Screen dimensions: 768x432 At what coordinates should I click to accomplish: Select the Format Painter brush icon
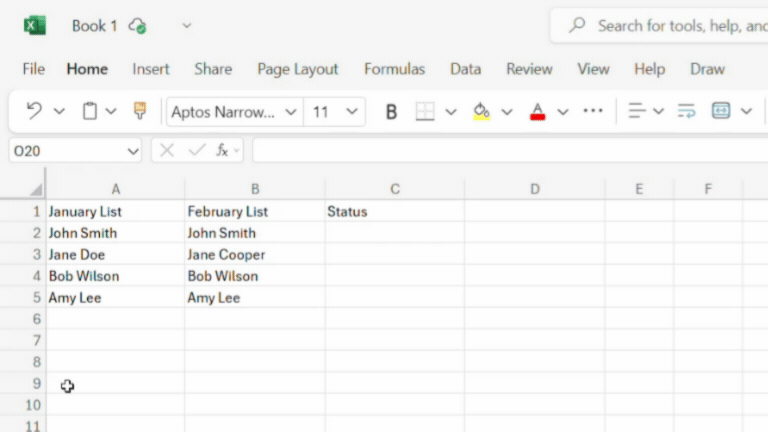pyautogui.click(x=140, y=111)
